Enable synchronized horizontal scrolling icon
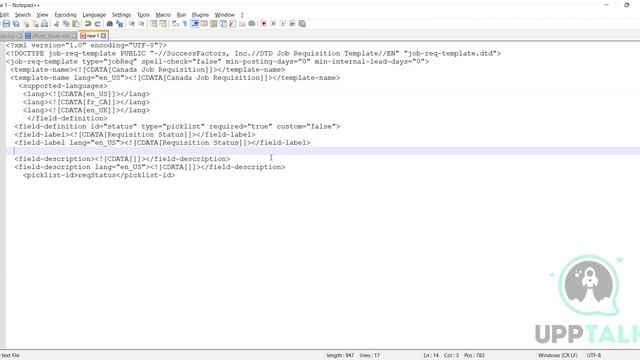640x360 pixels. (163, 24)
